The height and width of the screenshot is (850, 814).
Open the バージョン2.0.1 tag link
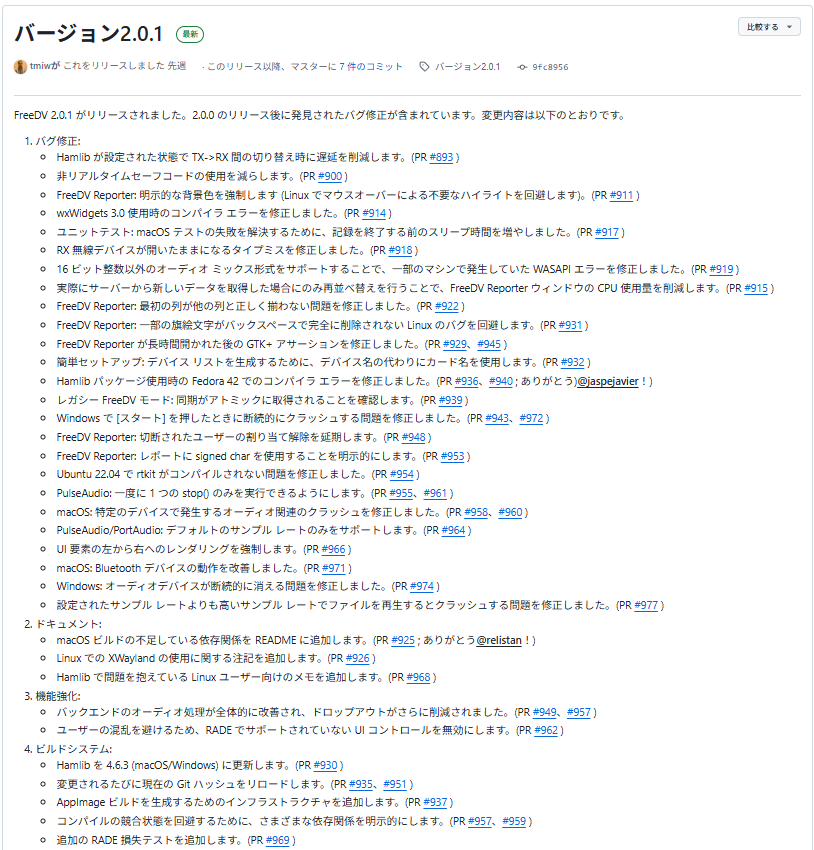coord(468,67)
